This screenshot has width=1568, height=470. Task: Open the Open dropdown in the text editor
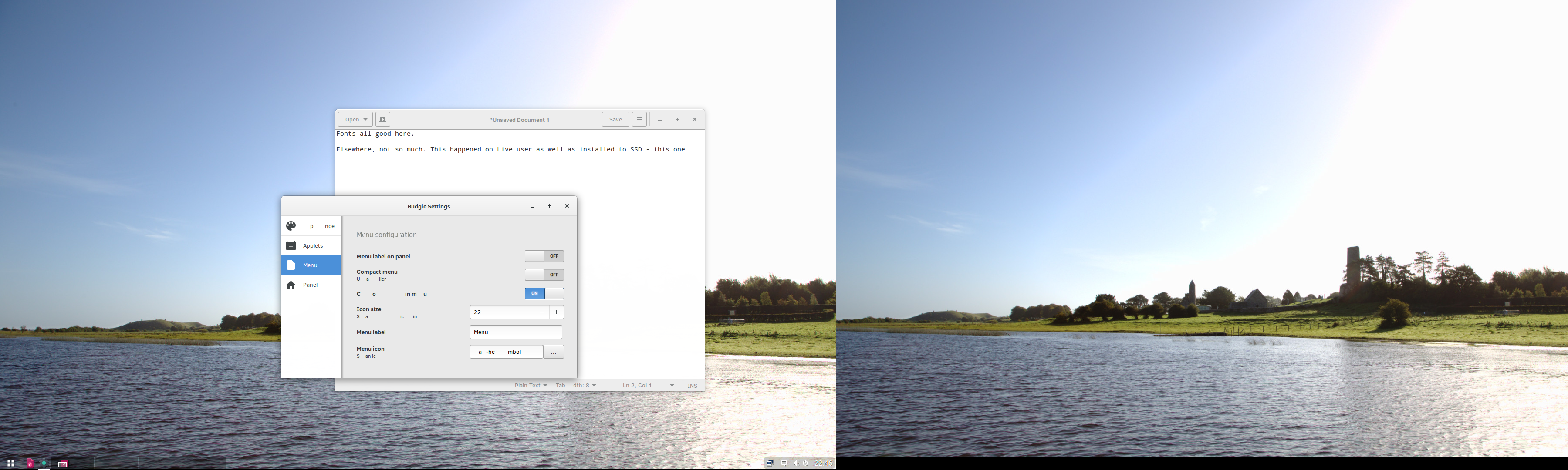(x=355, y=119)
